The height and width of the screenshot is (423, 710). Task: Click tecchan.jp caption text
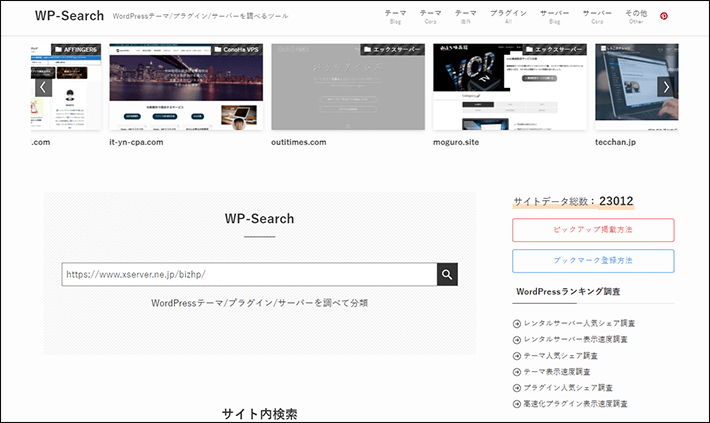coord(615,142)
